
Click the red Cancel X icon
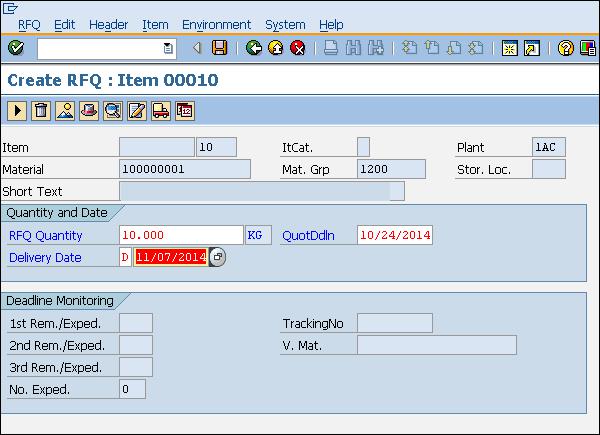(x=298, y=48)
